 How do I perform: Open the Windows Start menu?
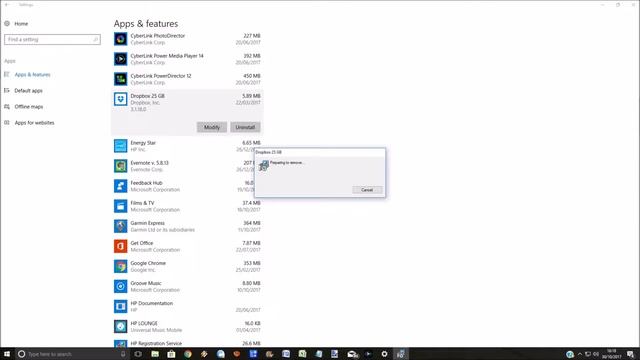click(x=7, y=354)
